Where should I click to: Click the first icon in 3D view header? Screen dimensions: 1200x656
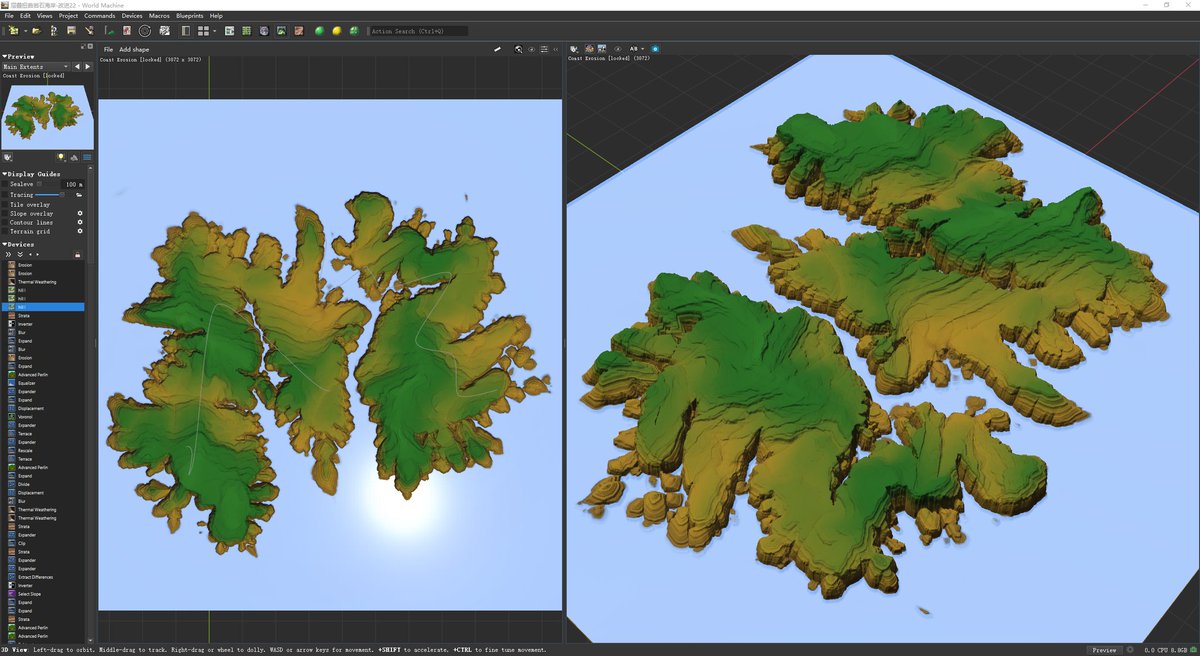tap(574, 49)
